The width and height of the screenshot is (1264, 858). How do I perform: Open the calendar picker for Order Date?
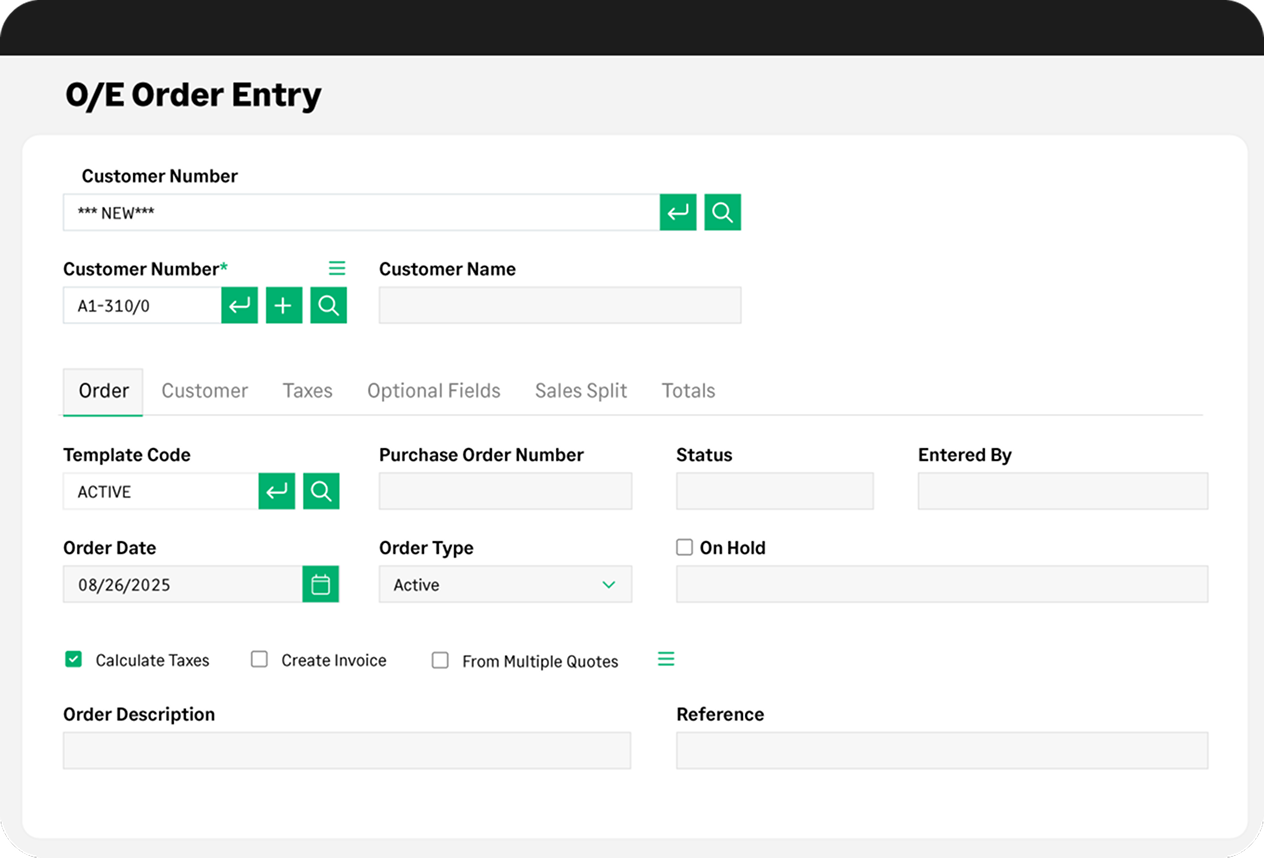point(321,584)
